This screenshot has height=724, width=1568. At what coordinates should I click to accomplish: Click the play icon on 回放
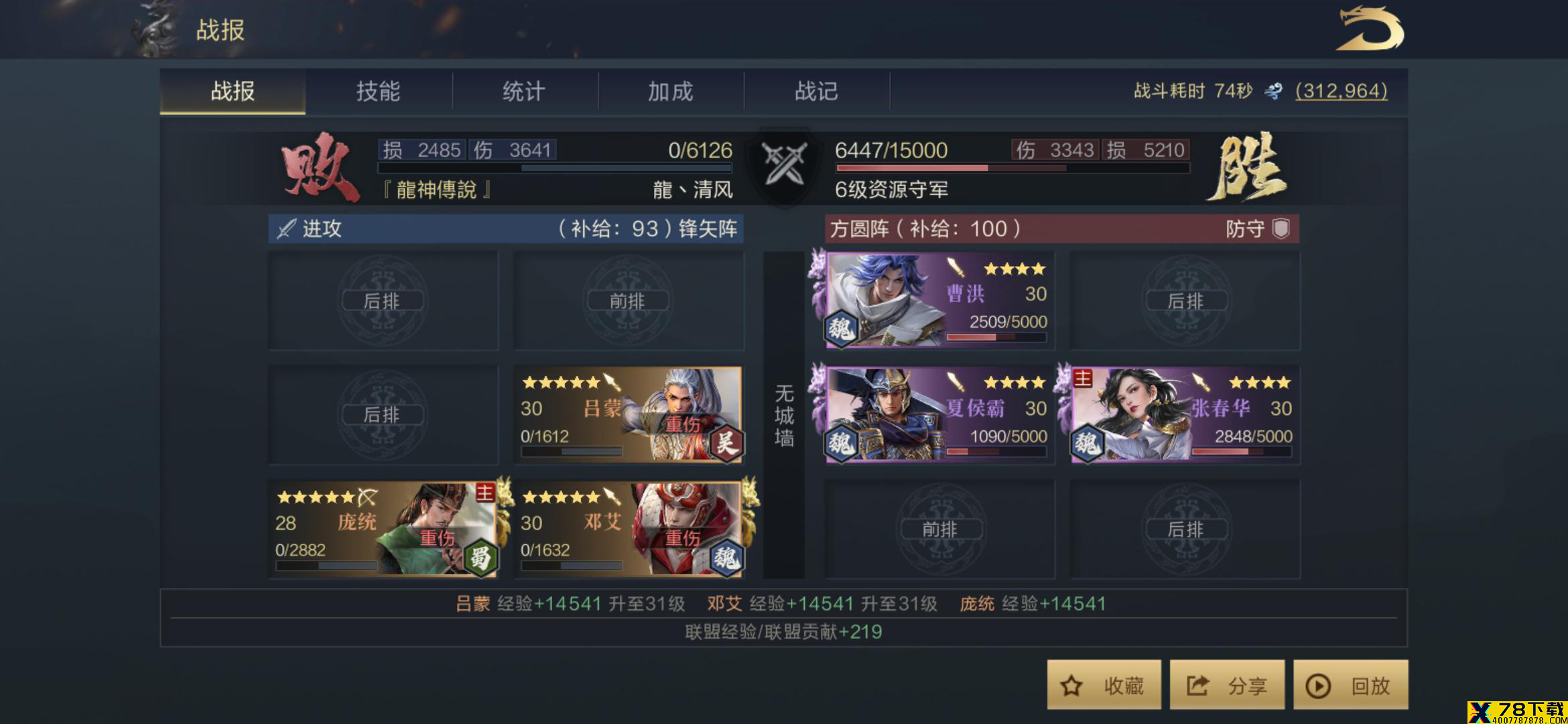(1318, 686)
